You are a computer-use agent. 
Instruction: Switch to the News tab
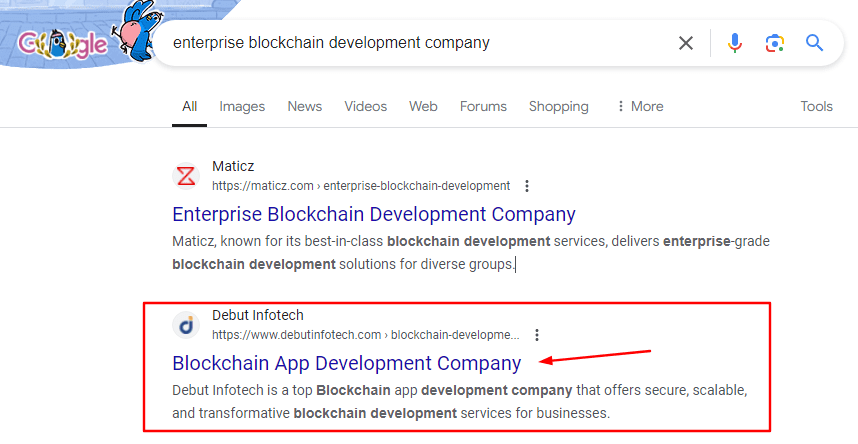(305, 106)
